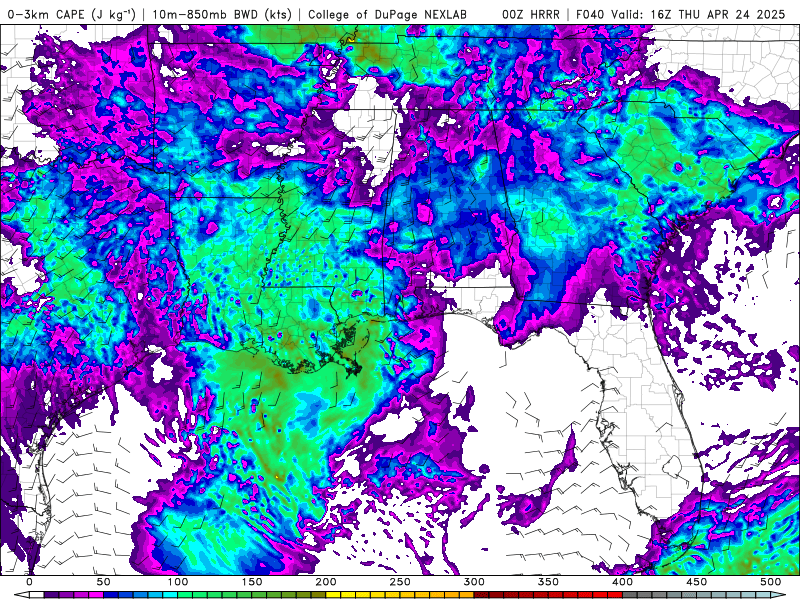Click the colorbar label '100'
800x600 pixels.
pyautogui.click(x=178, y=582)
